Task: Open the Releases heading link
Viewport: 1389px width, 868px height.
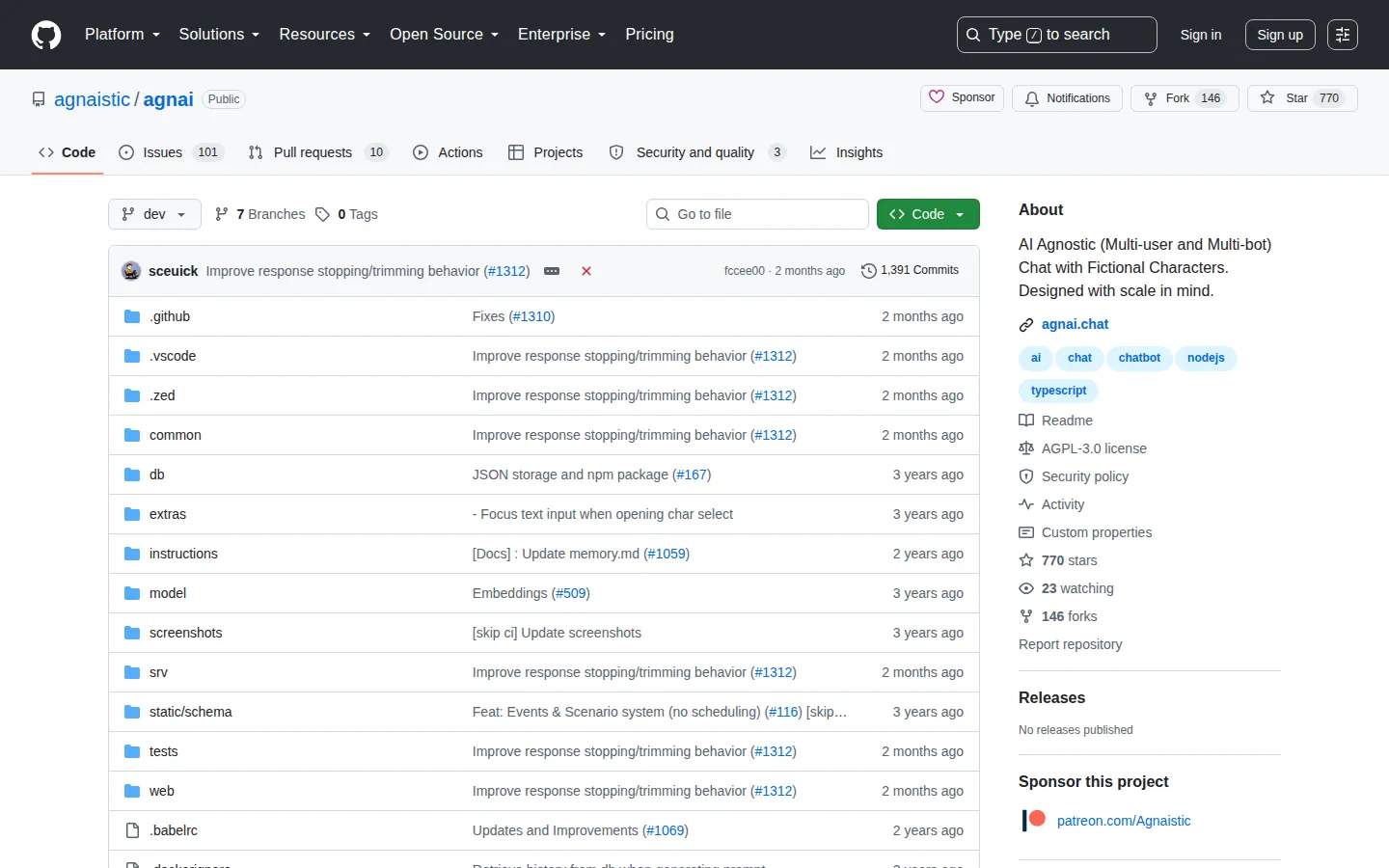Action: tap(1051, 697)
